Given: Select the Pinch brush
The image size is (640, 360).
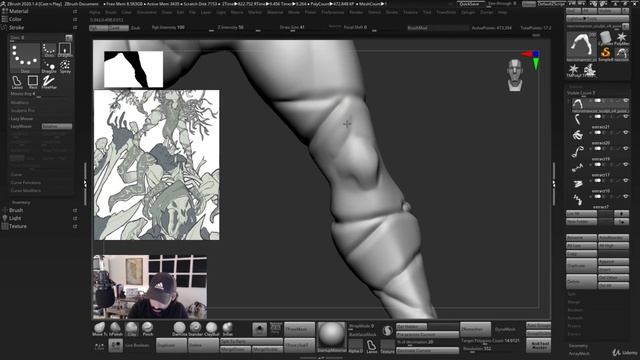Looking at the screenshot, I should (x=147, y=329).
